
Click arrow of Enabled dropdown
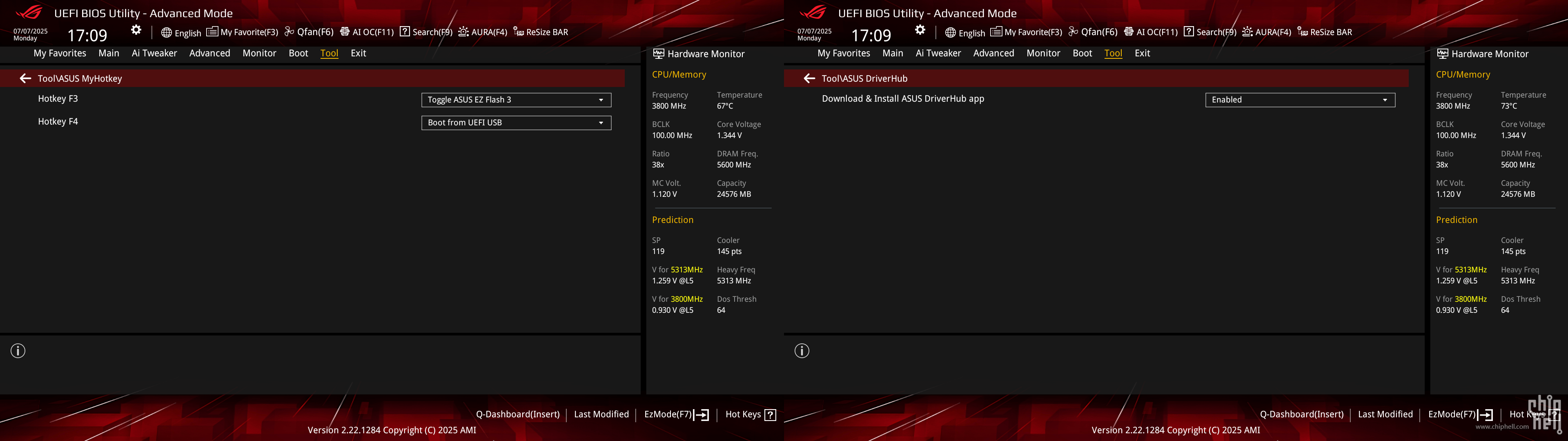(1385, 100)
